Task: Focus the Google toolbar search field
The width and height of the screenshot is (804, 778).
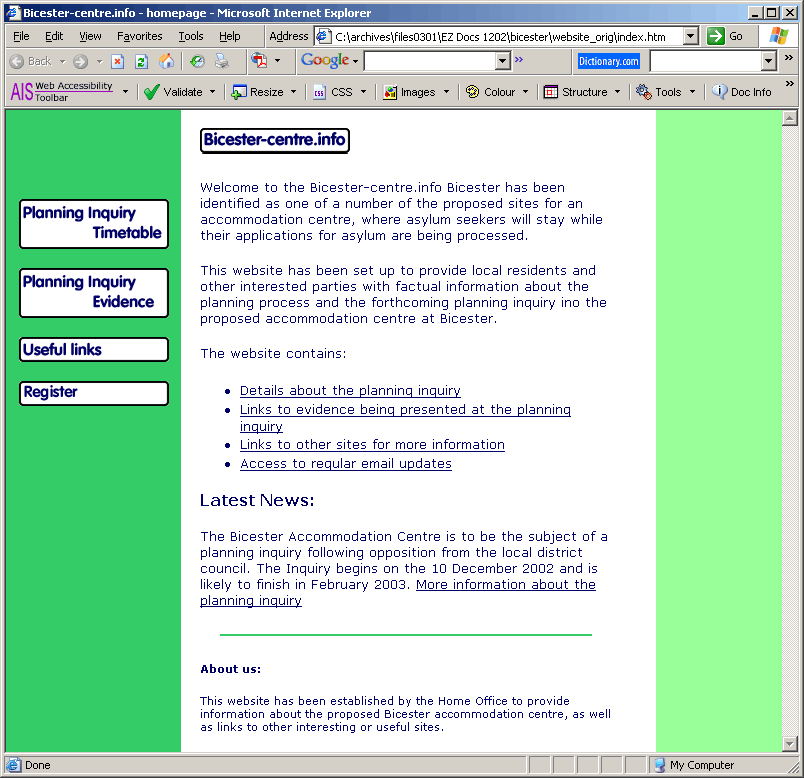Action: pyautogui.click(x=430, y=61)
